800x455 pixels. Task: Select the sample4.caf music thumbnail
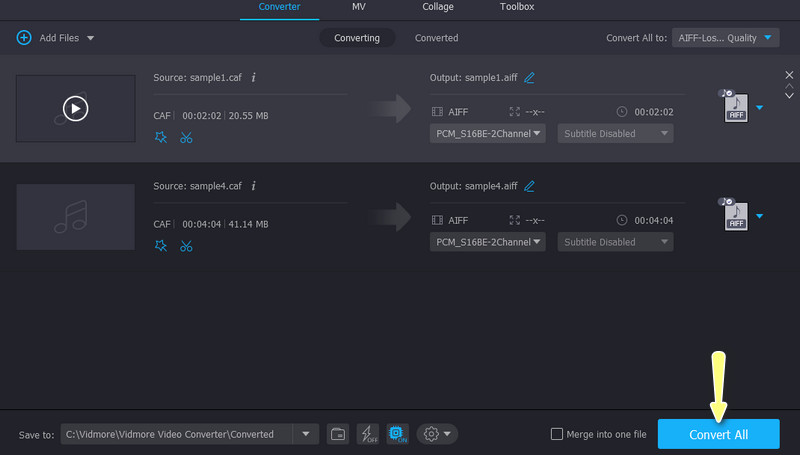point(75,216)
